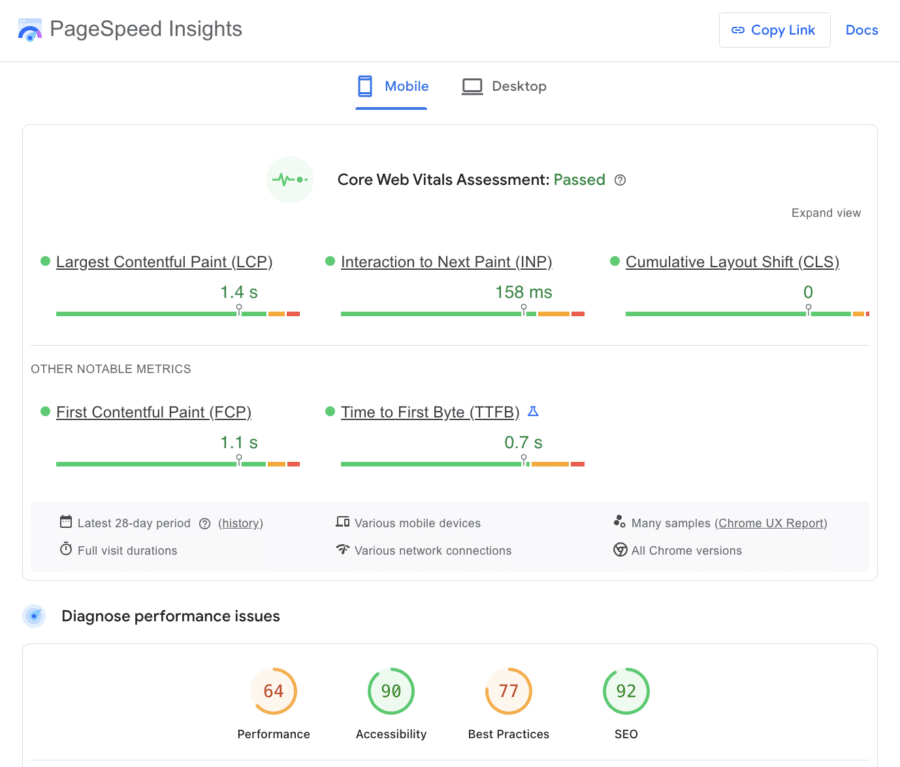
Task: Click the All Chrome versions text
Action: [x=686, y=551]
